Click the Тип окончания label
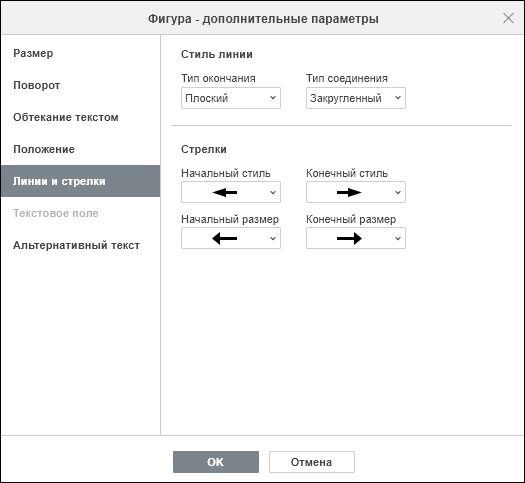The image size is (525, 483). [x=218, y=78]
